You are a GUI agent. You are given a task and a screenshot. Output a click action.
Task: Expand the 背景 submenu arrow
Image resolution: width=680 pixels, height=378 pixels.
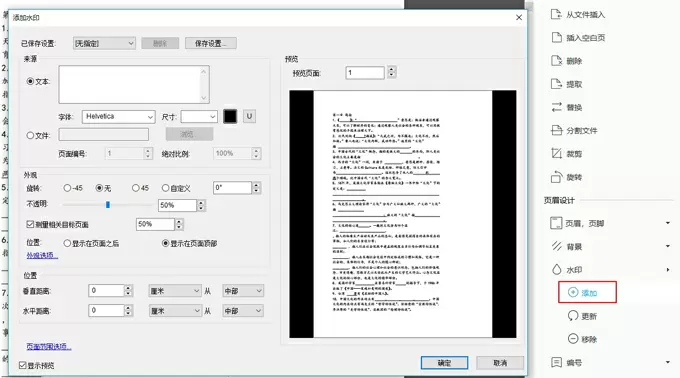pos(667,246)
